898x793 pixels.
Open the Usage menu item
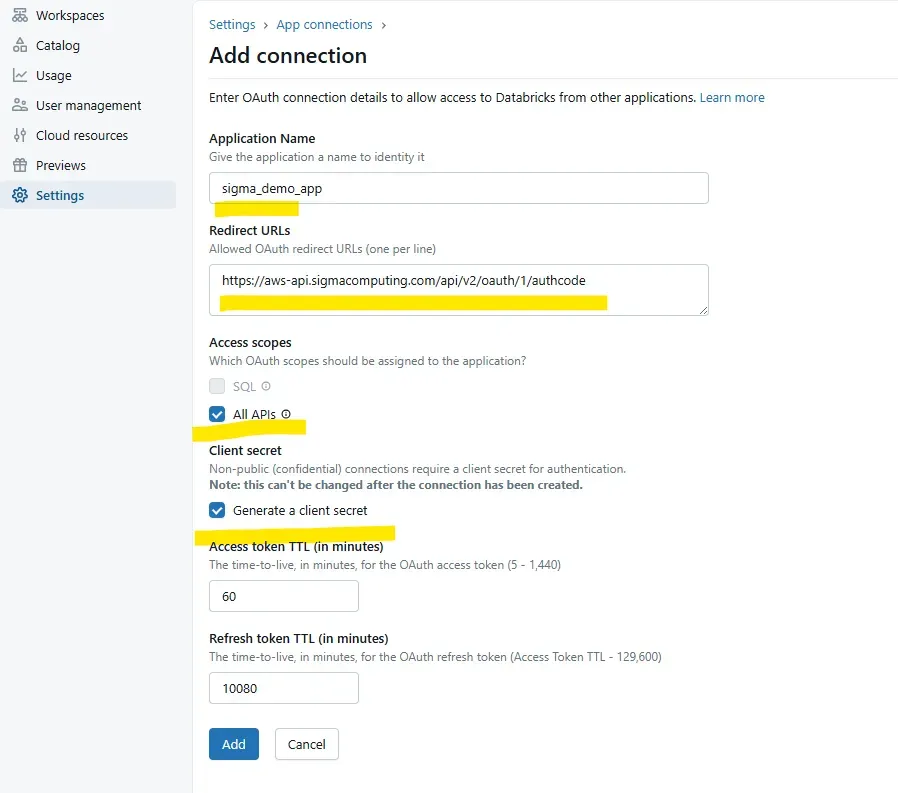tap(54, 76)
